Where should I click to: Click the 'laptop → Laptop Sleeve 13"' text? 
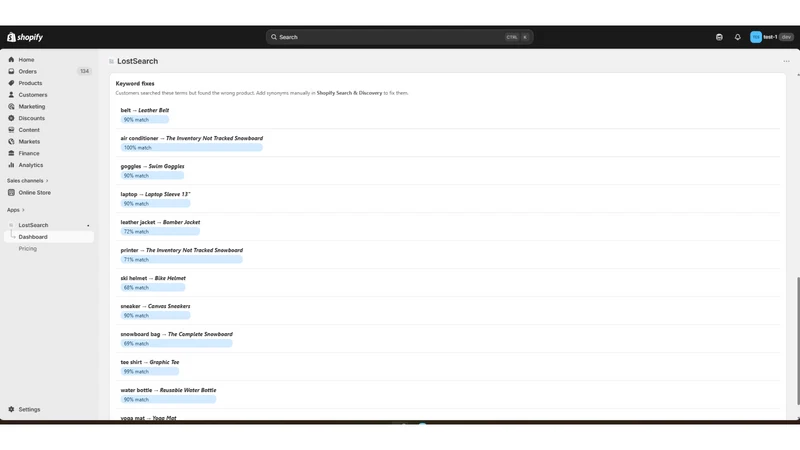(156, 194)
